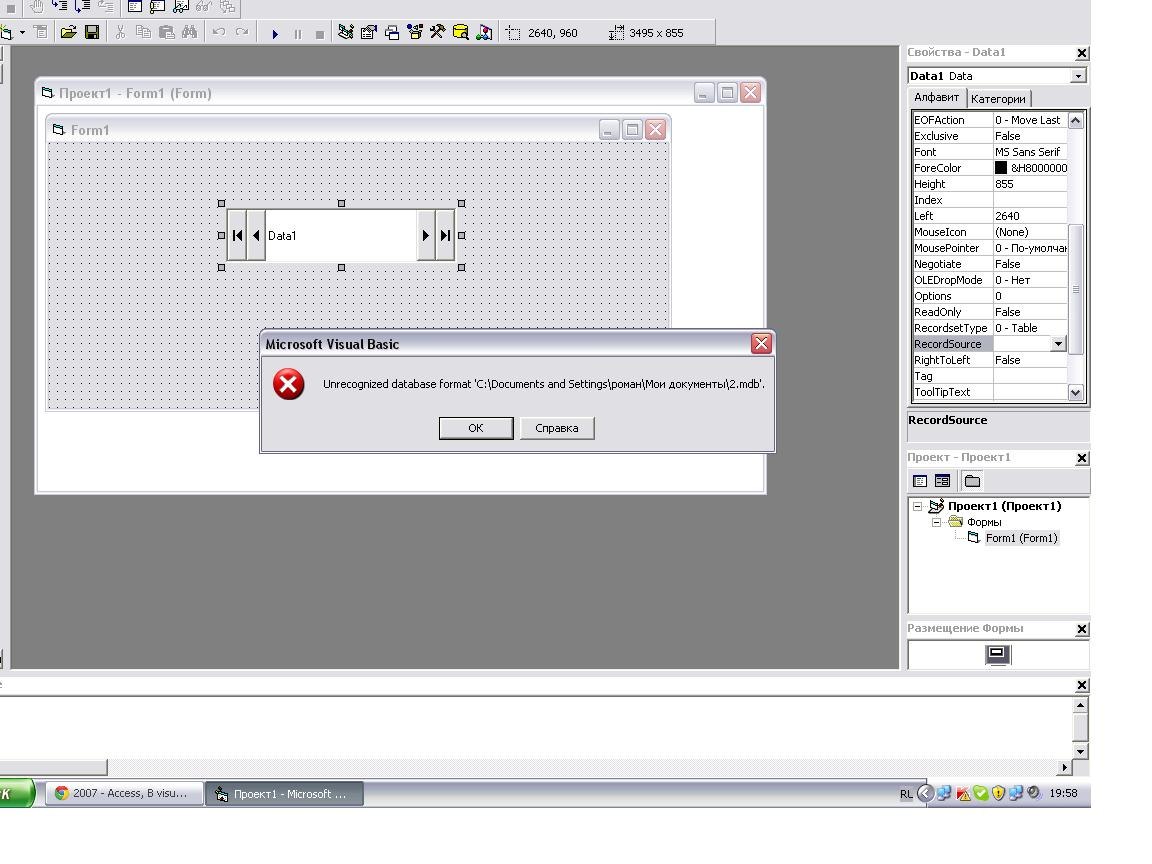Click the Undo arrow icon
Image resolution: width=1152 pixels, height=864 pixels.
[x=219, y=32]
